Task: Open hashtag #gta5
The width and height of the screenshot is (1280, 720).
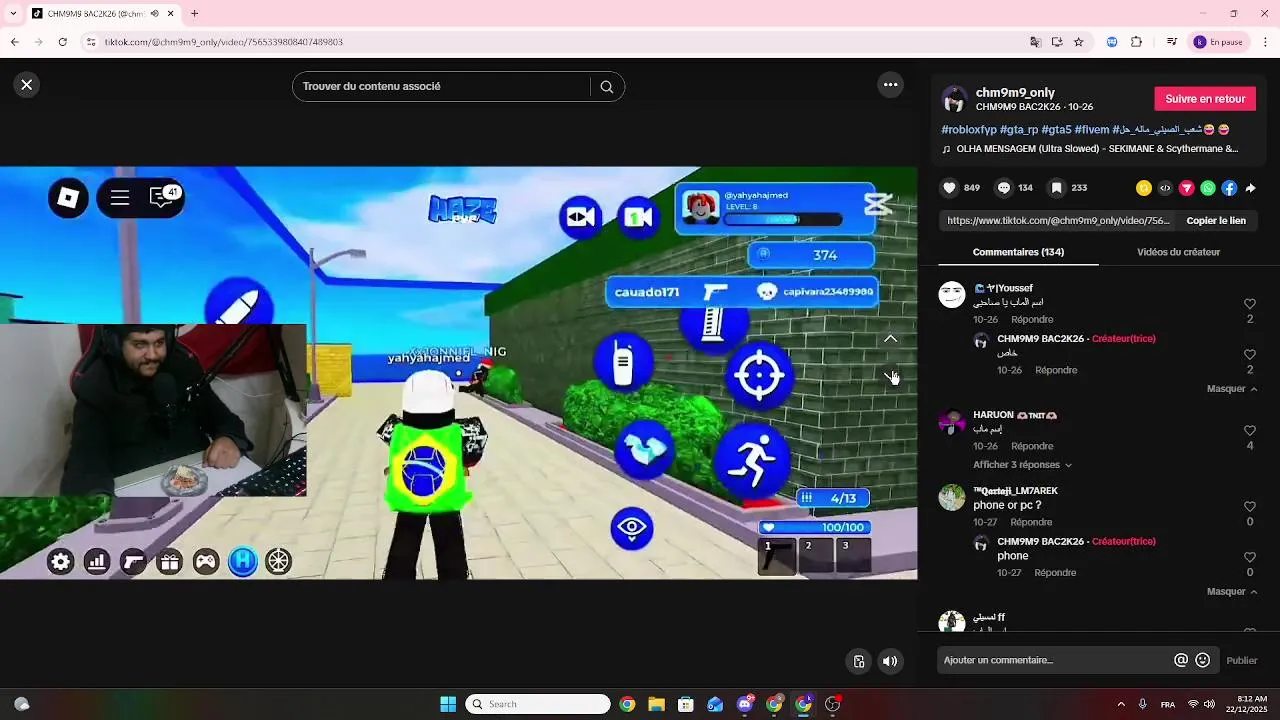Action: pos(1056,130)
